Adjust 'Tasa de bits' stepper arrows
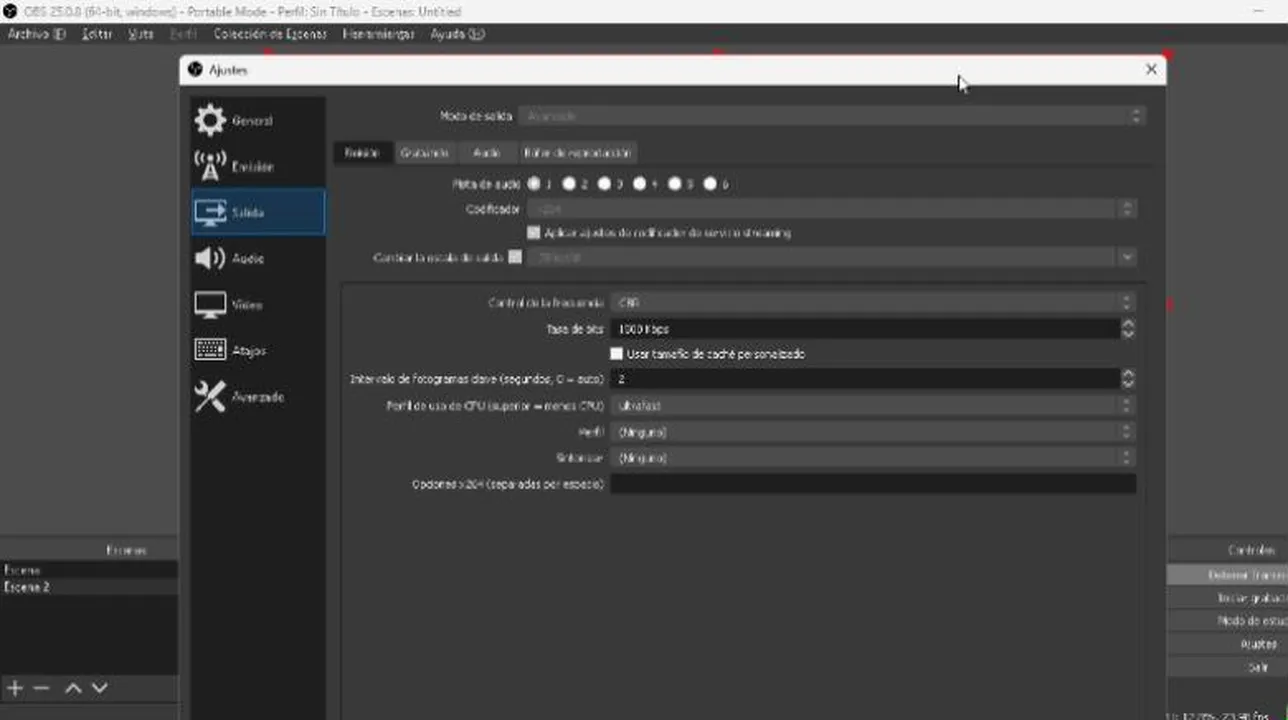Image resolution: width=1288 pixels, height=720 pixels. 1128,328
